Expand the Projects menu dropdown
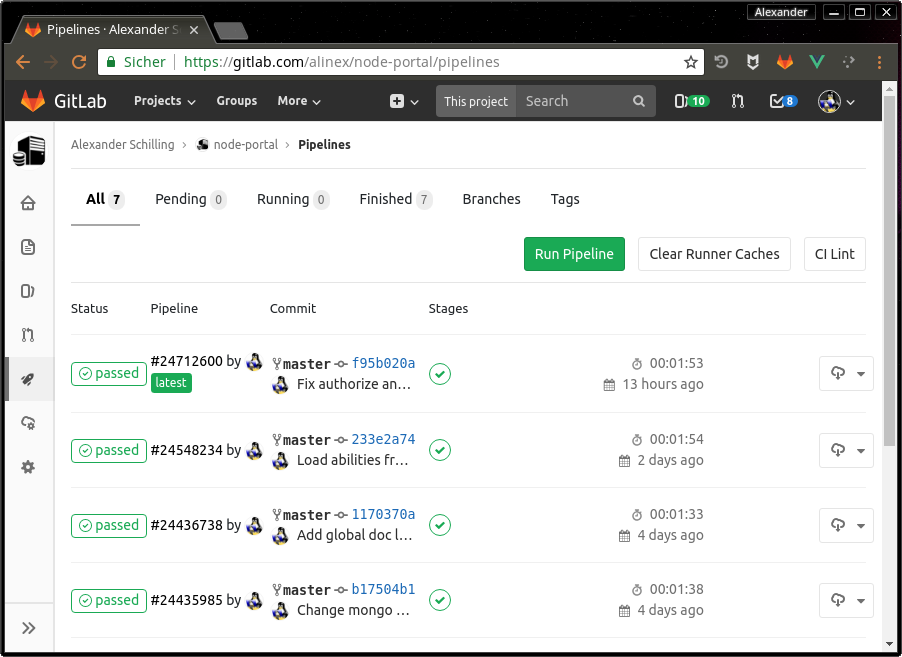The image size is (902, 657). tap(163, 101)
